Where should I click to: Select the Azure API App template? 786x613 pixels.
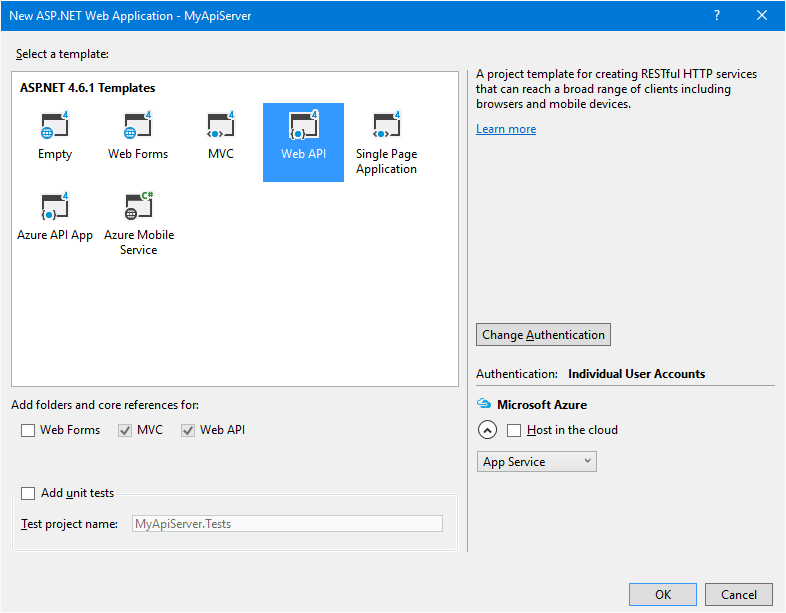[x=55, y=221]
